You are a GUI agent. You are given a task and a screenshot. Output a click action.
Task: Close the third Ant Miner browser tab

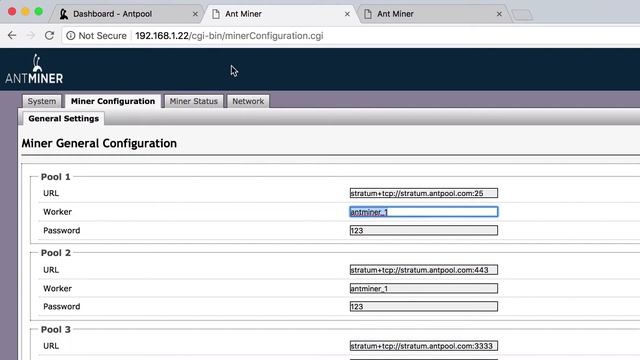click(499, 14)
